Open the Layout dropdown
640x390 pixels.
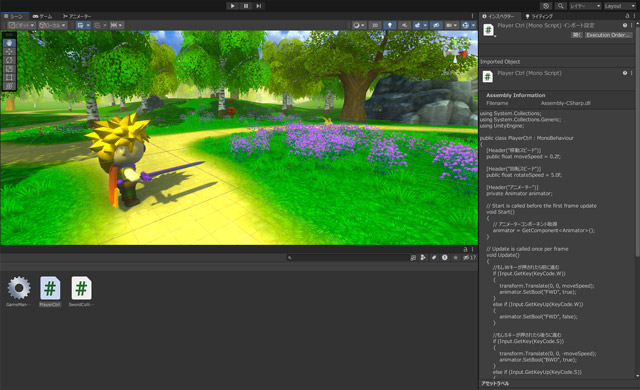pyautogui.click(x=619, y=6)
